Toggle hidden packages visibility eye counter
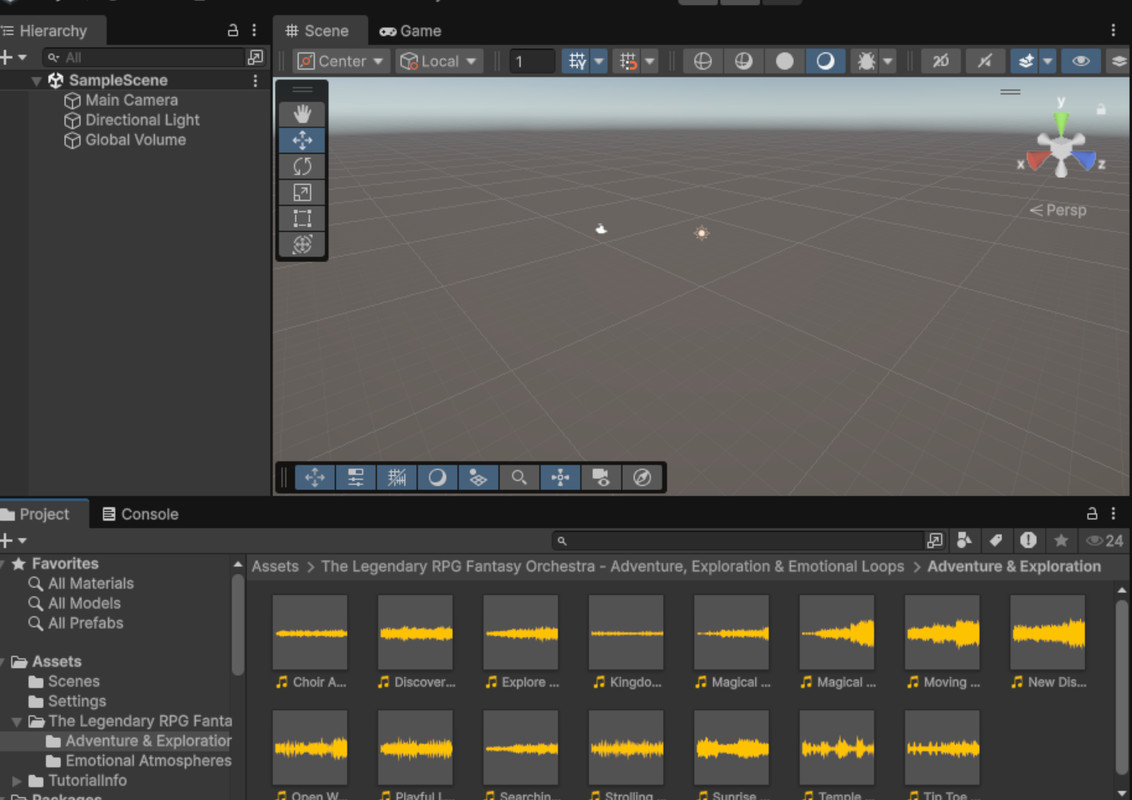This screenshot has height=800, width=1132. click(x=1105, y=540)
